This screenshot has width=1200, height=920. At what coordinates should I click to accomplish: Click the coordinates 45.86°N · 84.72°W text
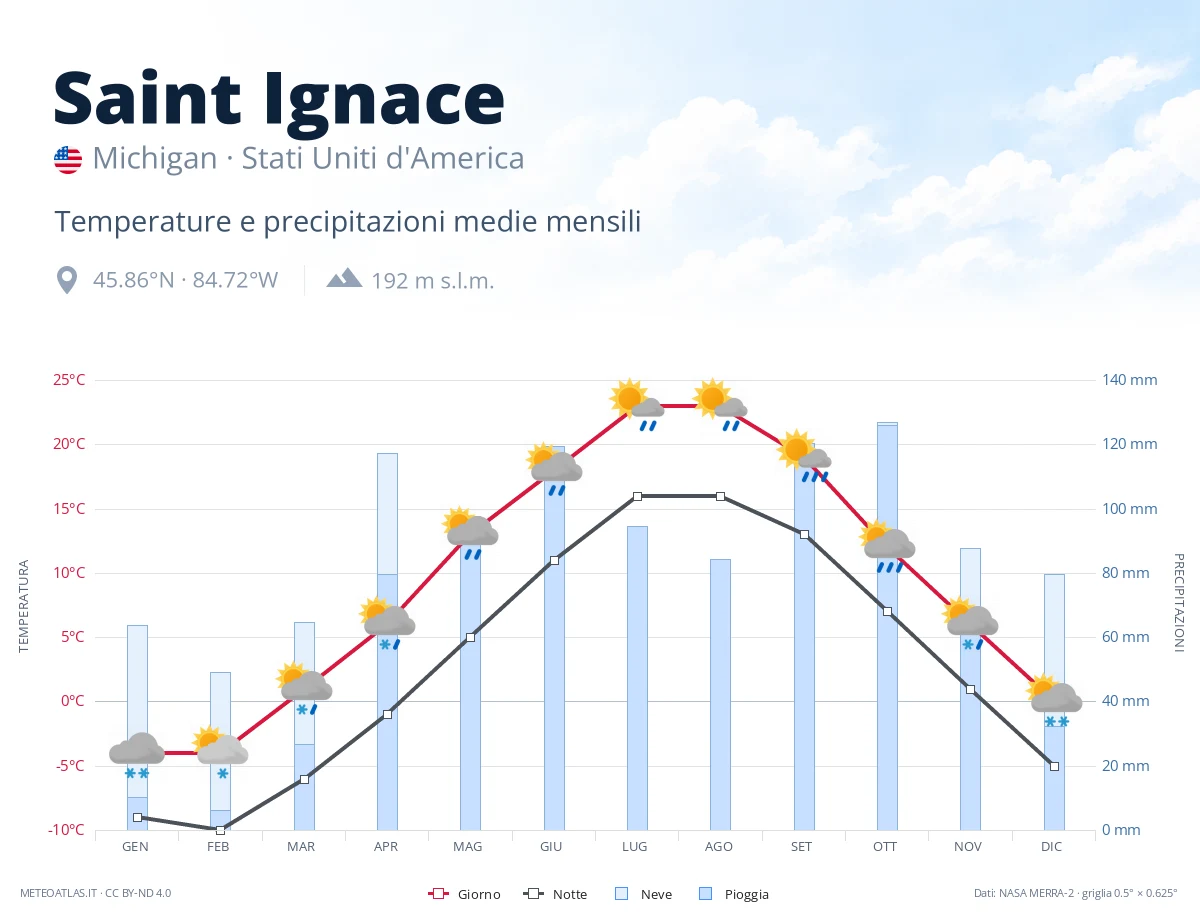pos(185,280)
